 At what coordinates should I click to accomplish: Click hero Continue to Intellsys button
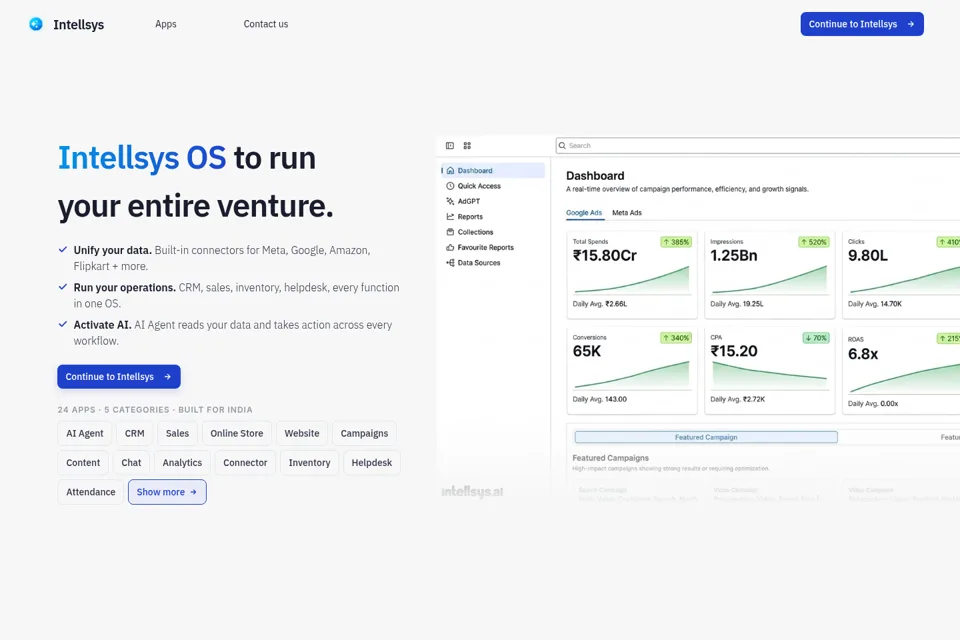tap(119, 377)
